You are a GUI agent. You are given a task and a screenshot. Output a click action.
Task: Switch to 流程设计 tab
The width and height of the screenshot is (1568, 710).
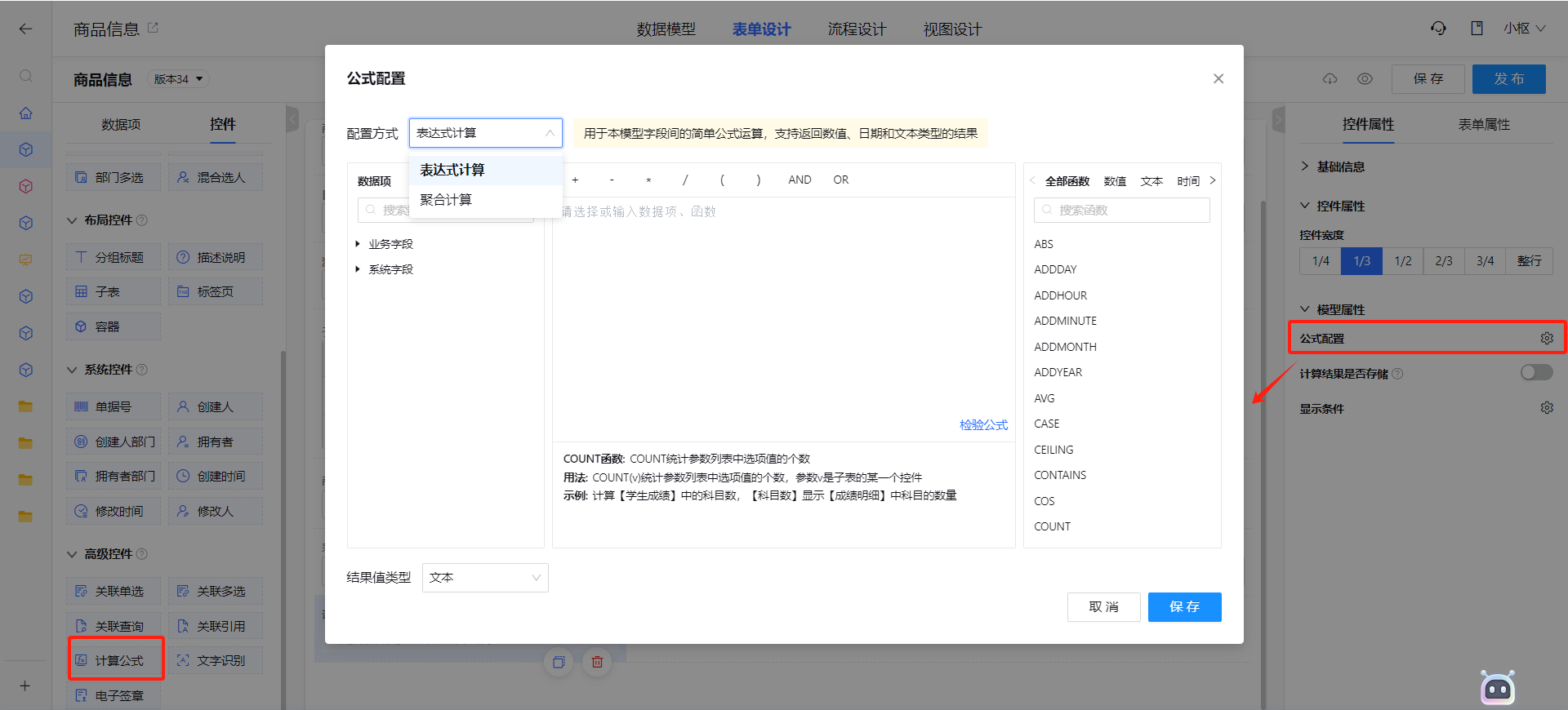click(x=857, y=29)
